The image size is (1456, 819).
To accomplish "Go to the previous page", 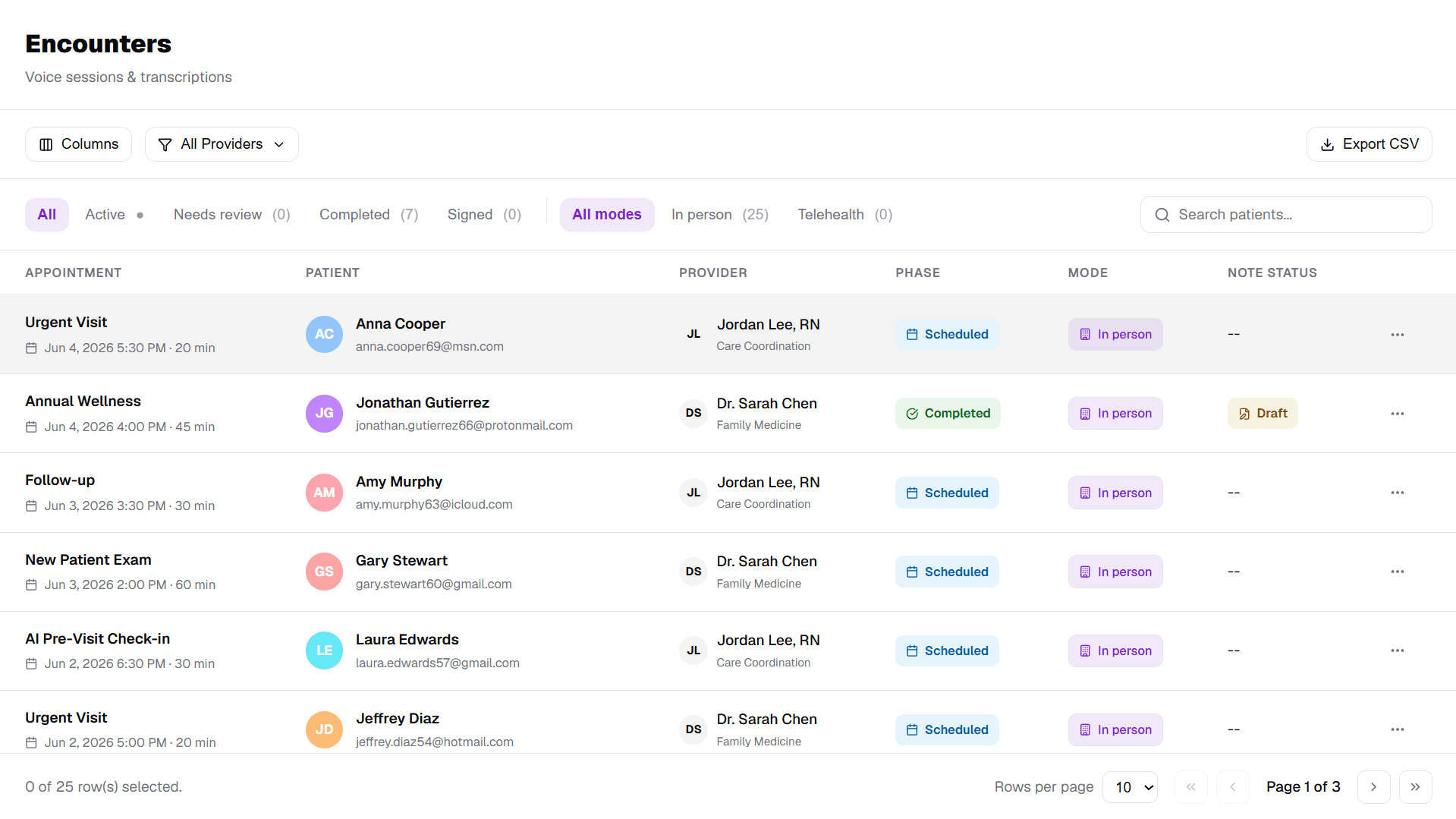I will coord(1232,787).
